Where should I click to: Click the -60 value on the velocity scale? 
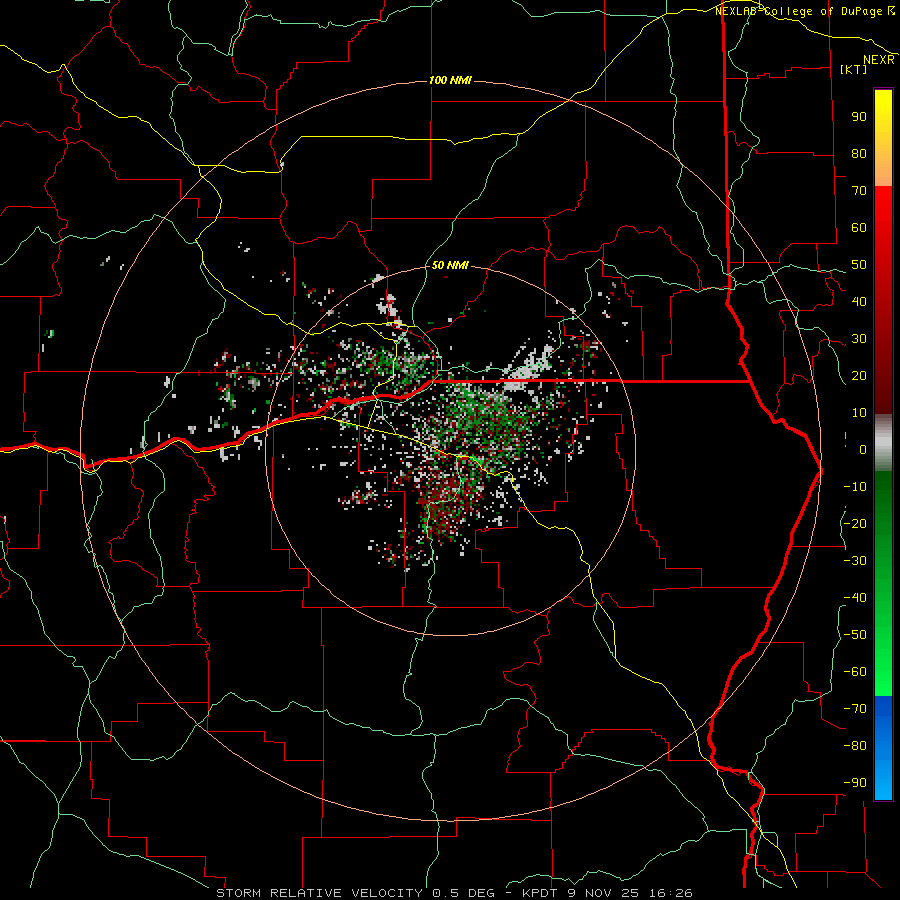pos(855,672)
